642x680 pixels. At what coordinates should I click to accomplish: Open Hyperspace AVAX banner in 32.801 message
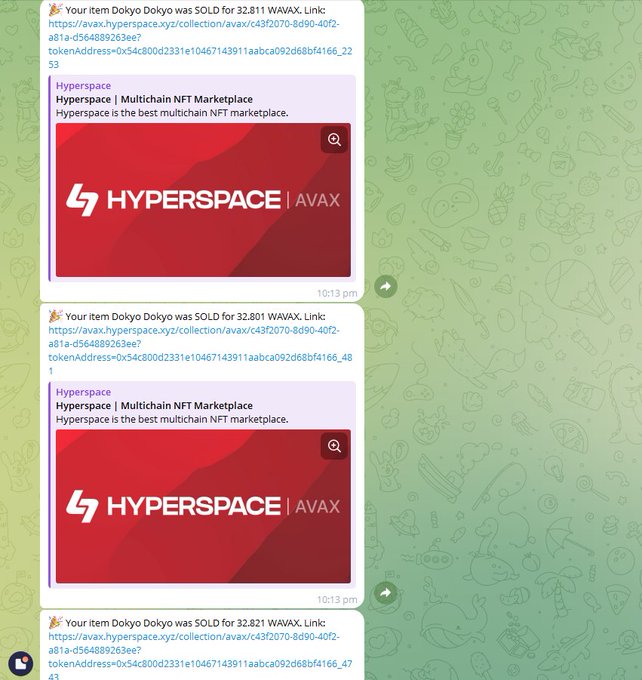203,506
